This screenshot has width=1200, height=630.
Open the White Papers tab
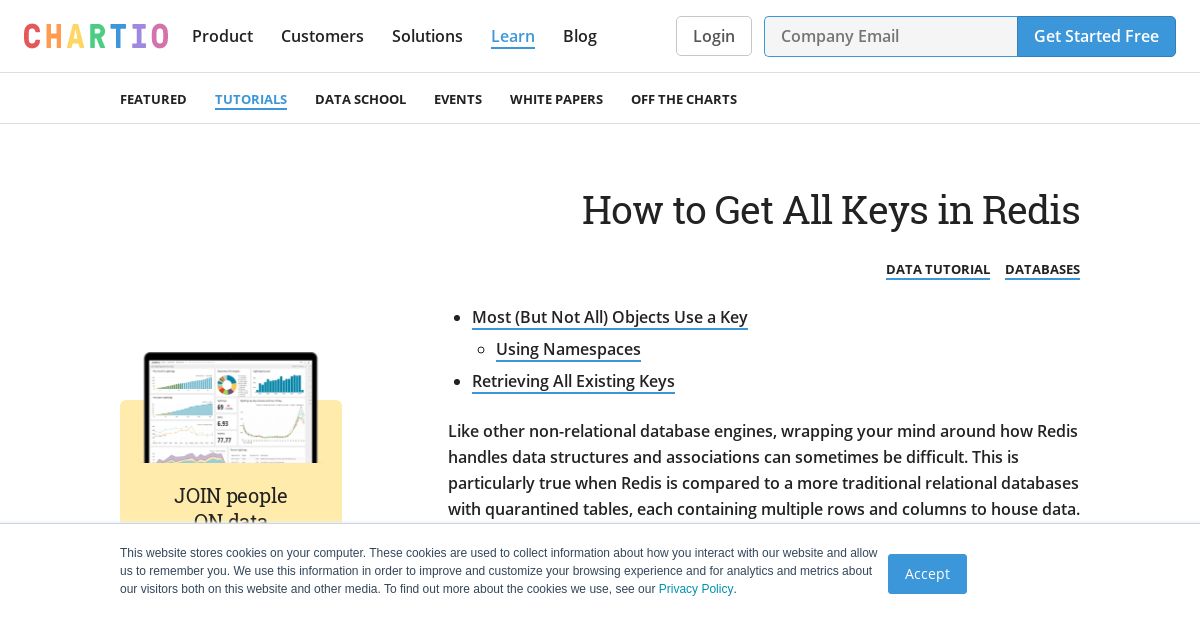(556, 99)
